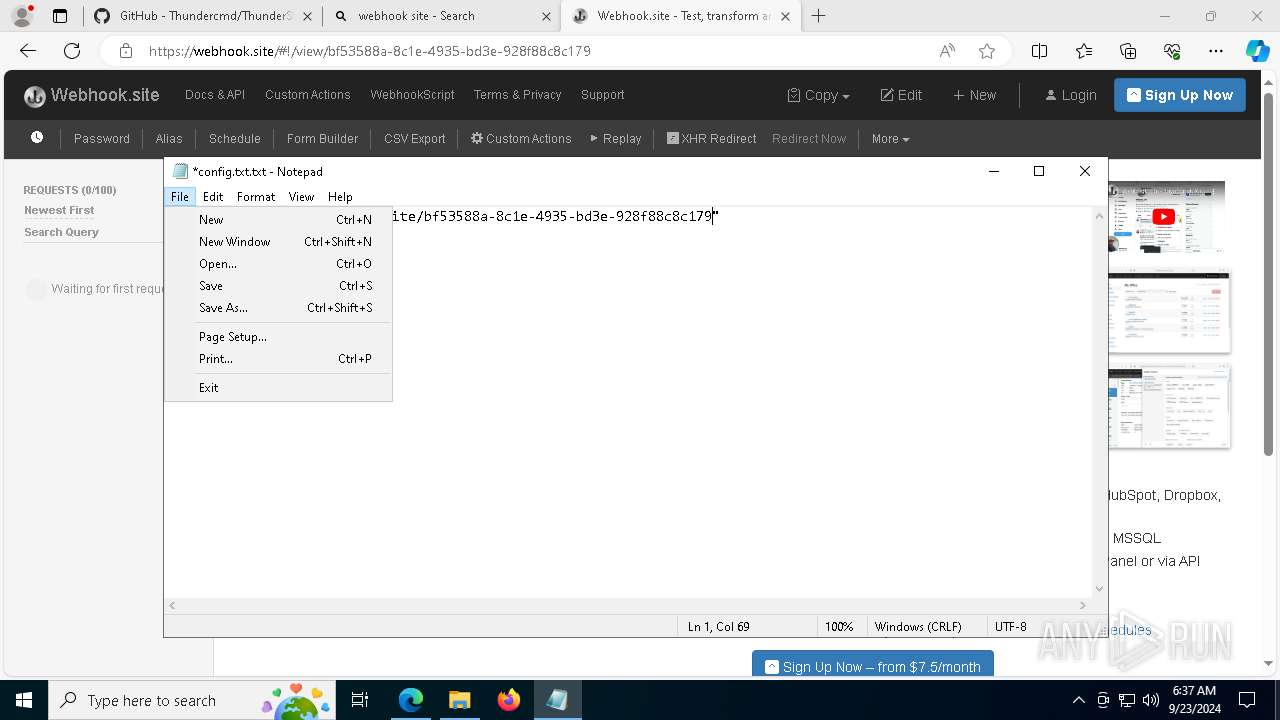Click CSV Export in Webhook toolbar

tap(415, 138)
